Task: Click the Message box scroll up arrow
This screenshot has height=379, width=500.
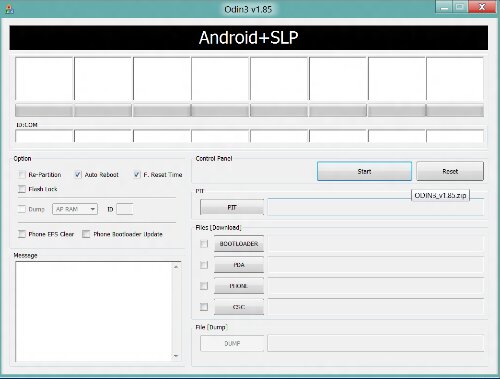Action: pos(176,267)
